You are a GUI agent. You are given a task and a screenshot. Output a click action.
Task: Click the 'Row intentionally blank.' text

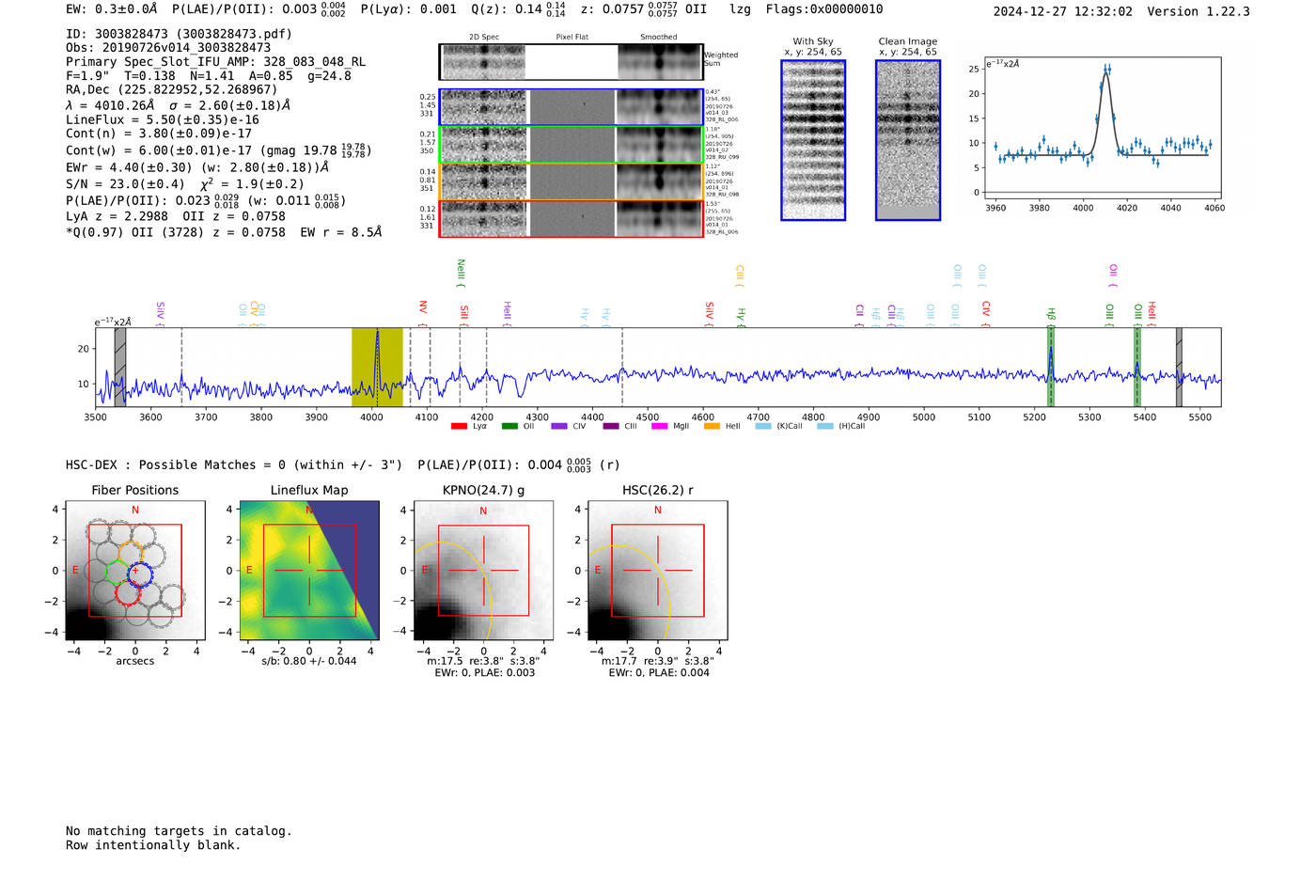pos(153,845)
